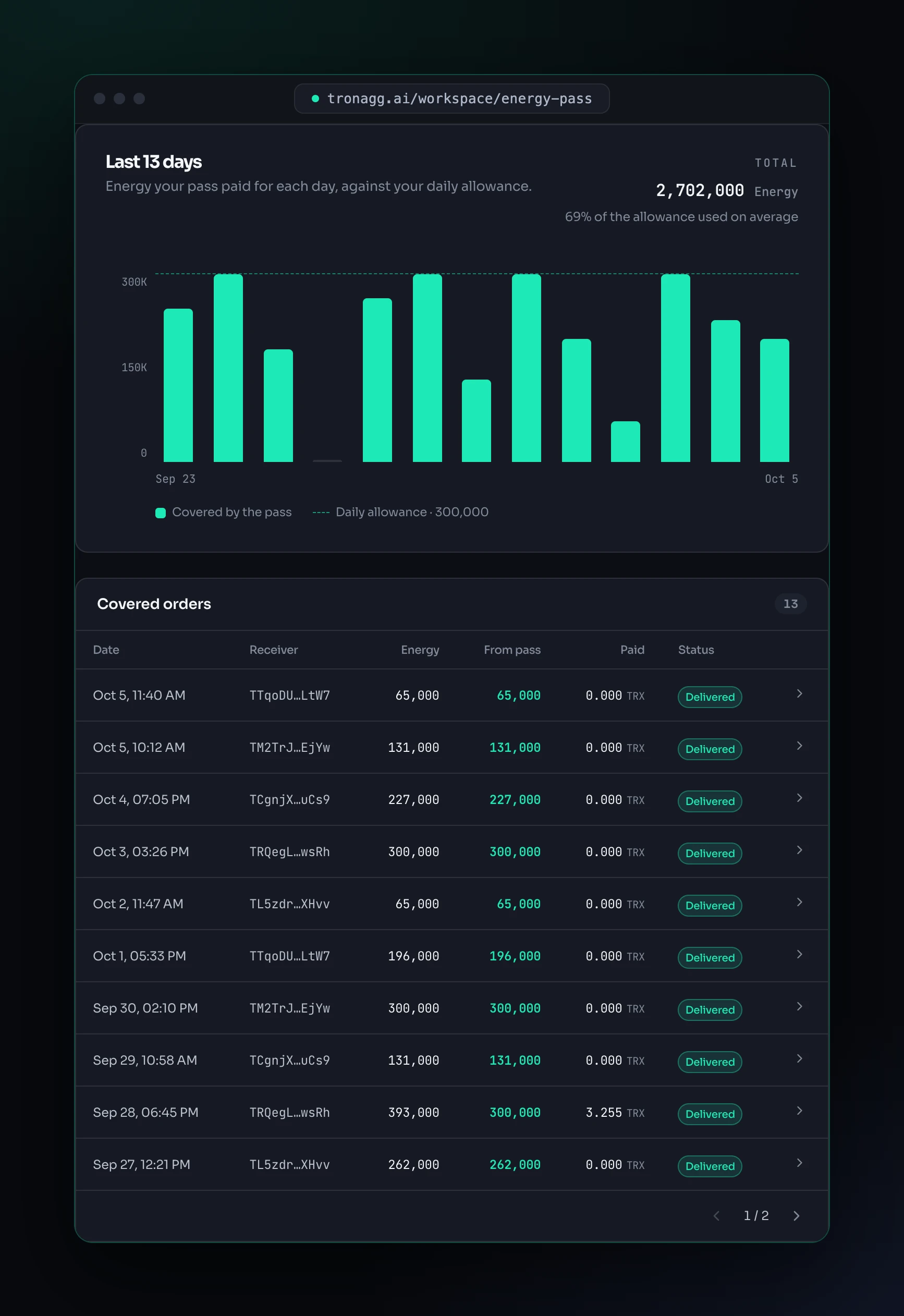This screenshot has height=1316, width=904.
Task: Open the Oct 5, 11:40 AM order chevron
Action: [799, 693]
